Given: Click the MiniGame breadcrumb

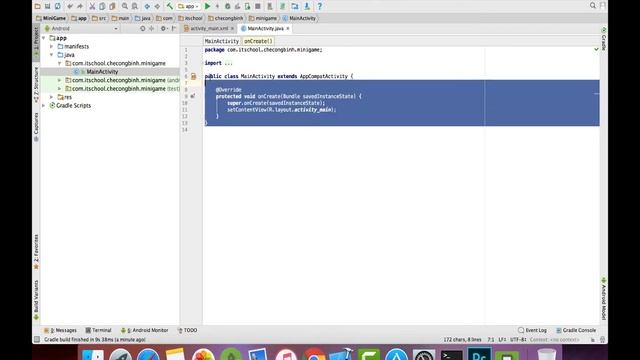Looking at the screenshot, I should click(51, 18).
